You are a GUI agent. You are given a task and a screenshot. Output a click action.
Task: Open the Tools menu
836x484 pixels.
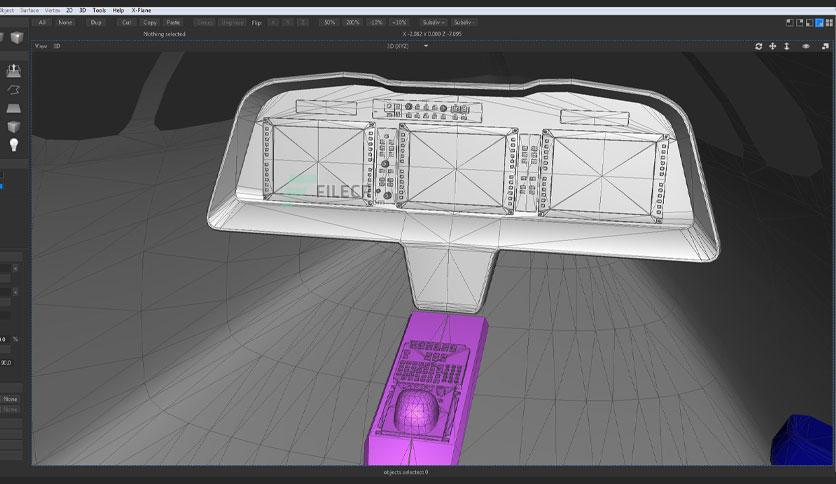[x=99, y=10]
